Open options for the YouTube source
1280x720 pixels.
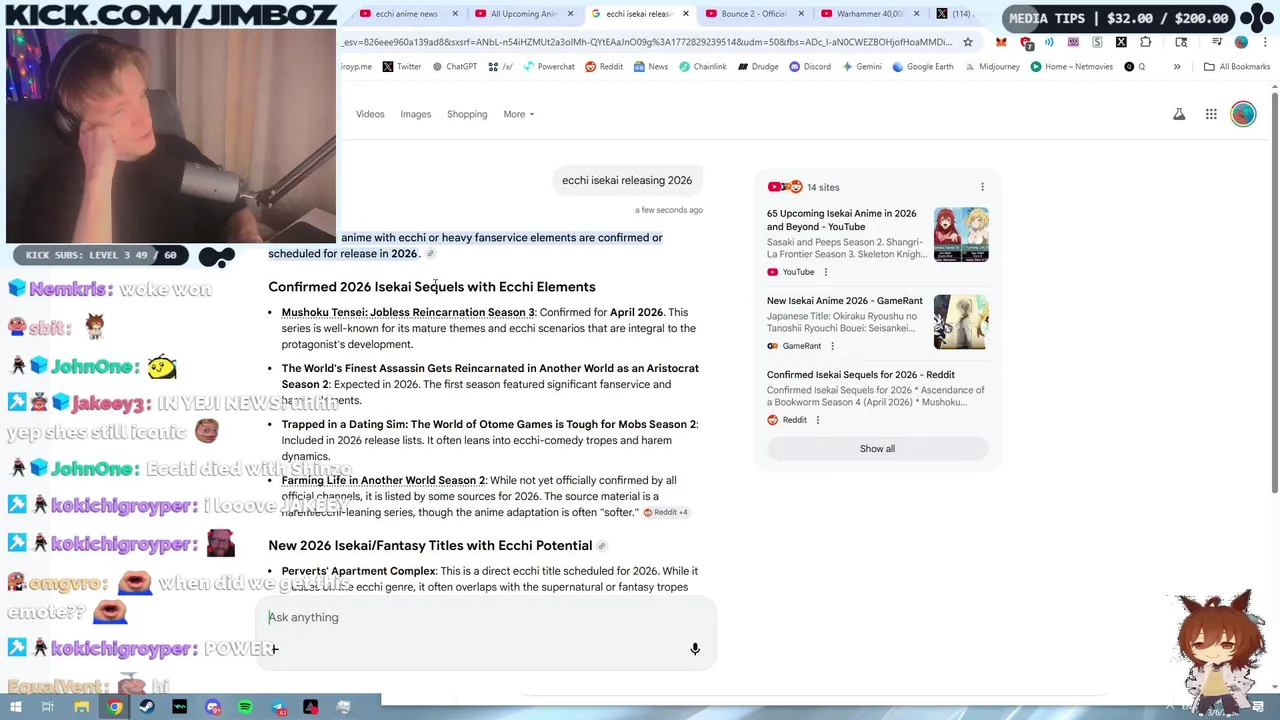tap(826, 272)
